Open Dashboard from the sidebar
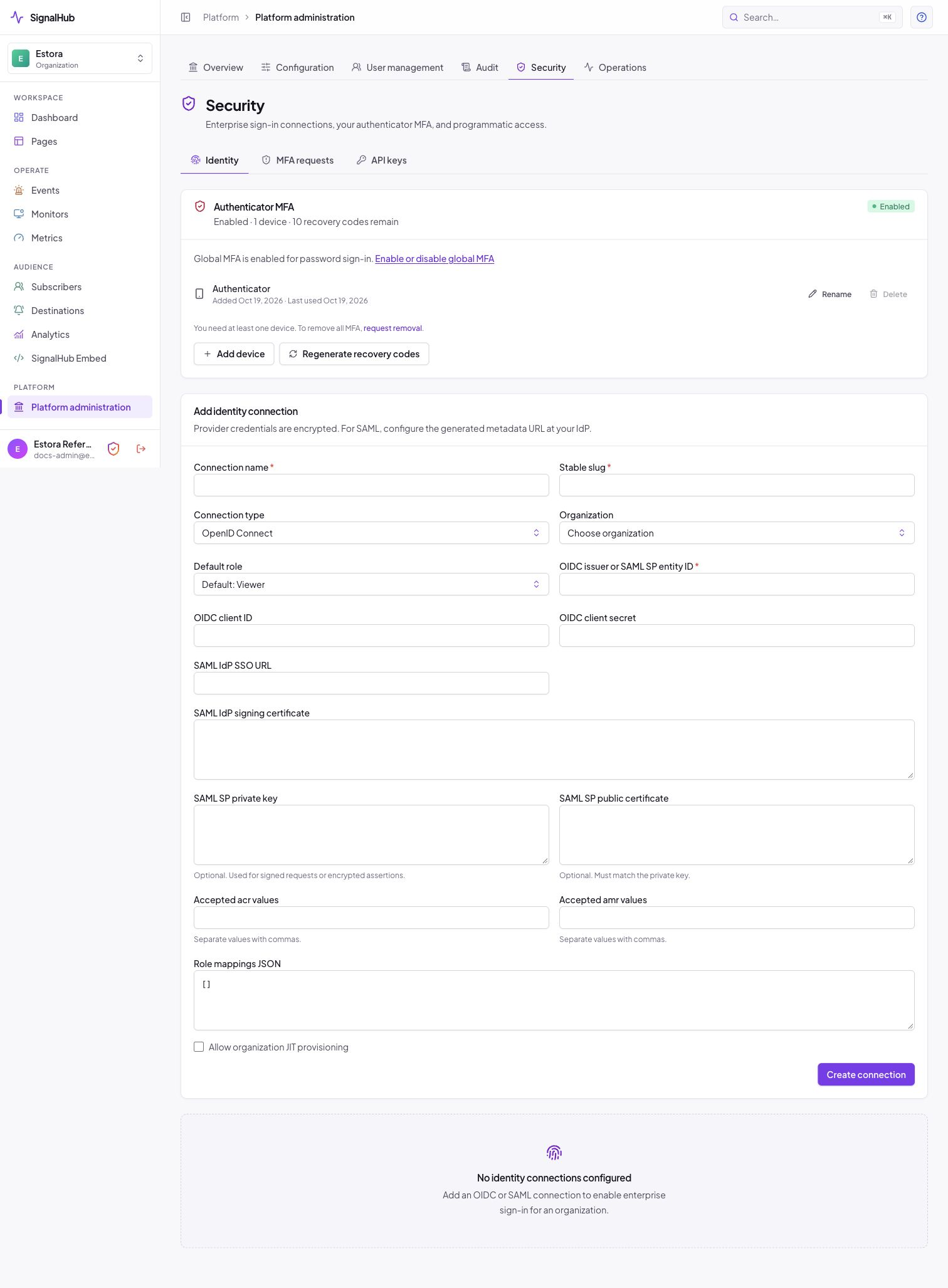 80,118
